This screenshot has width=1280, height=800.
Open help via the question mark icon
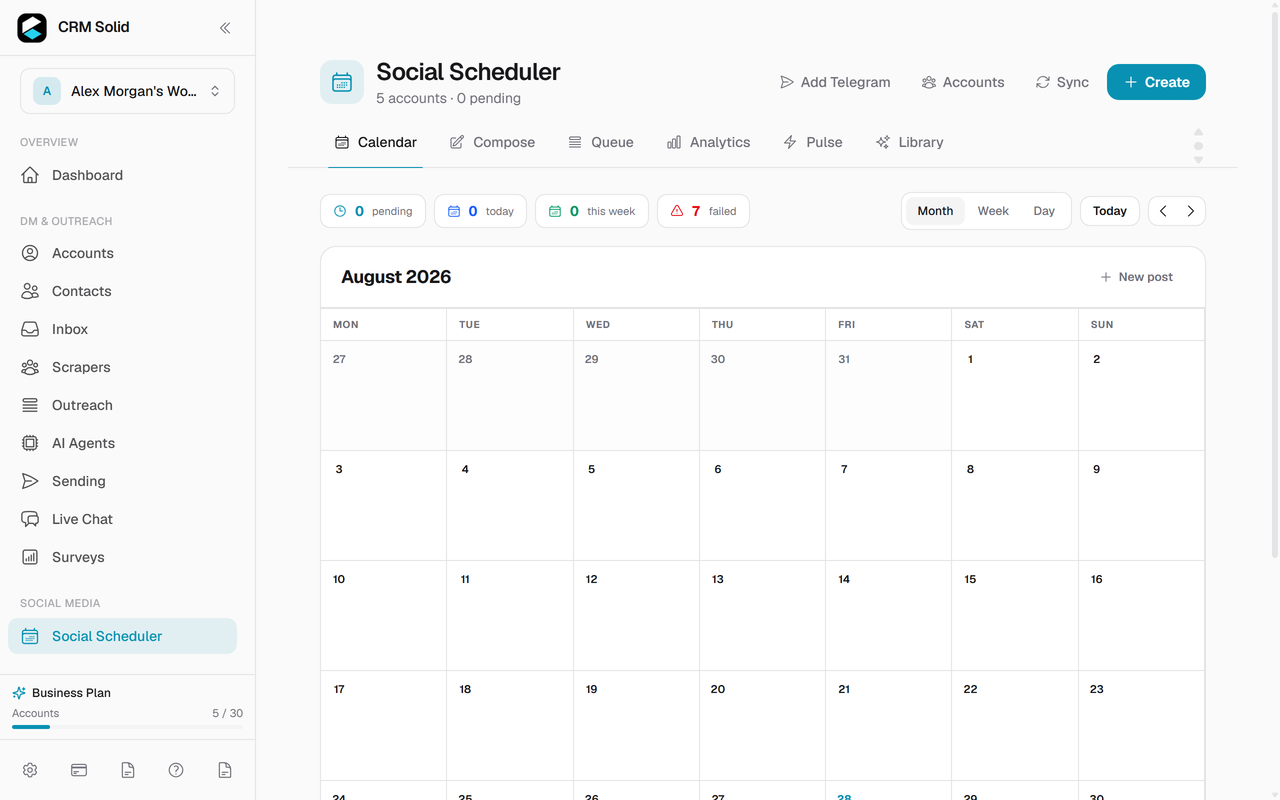tap(176, 770)
